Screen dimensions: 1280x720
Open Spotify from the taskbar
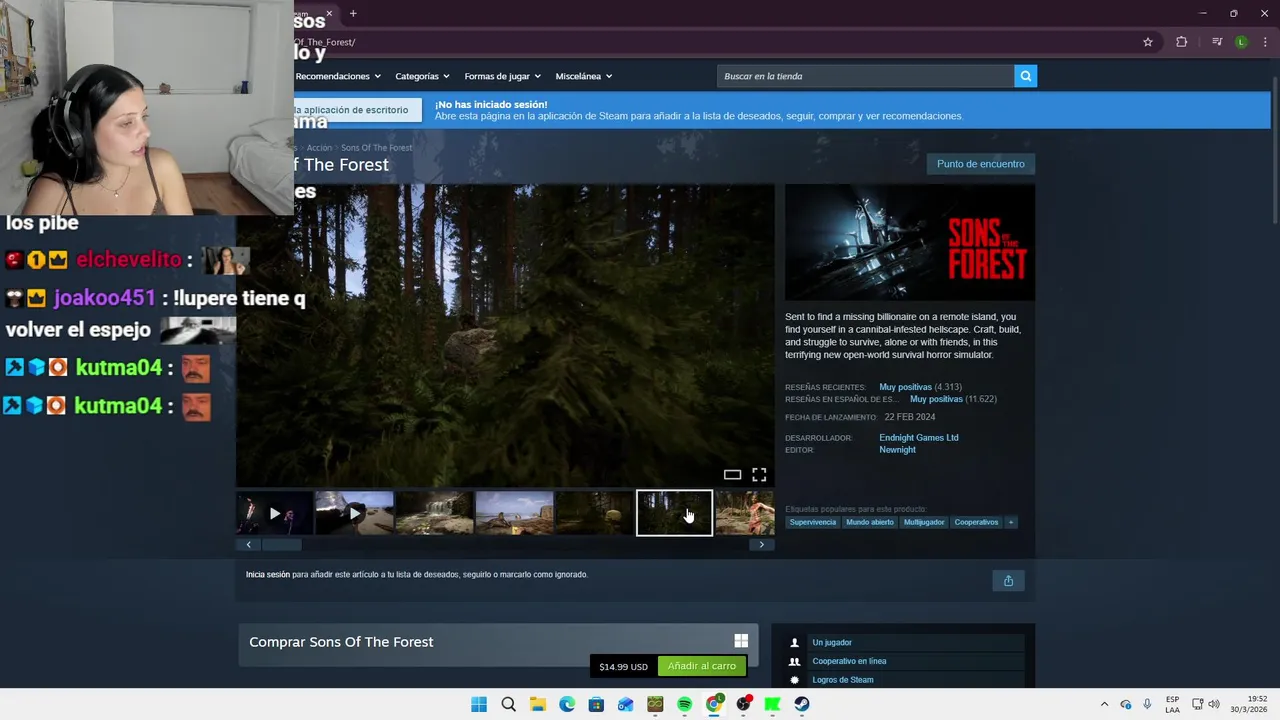(x=684, y=704)
